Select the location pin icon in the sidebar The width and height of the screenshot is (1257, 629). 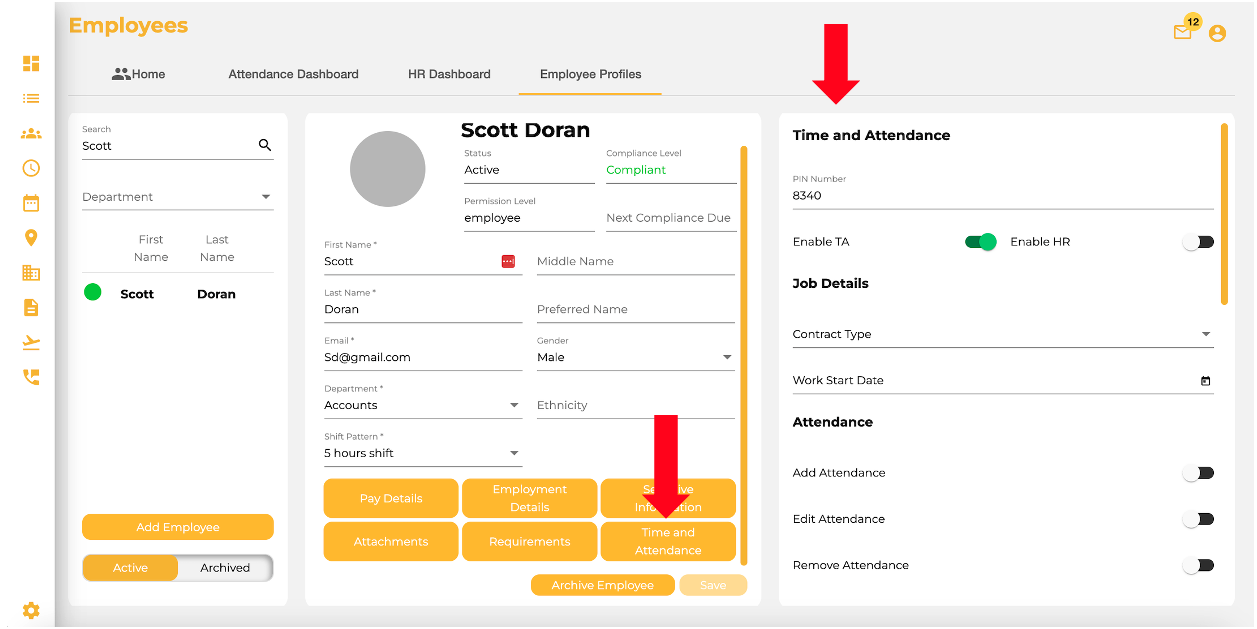(30, 237)
